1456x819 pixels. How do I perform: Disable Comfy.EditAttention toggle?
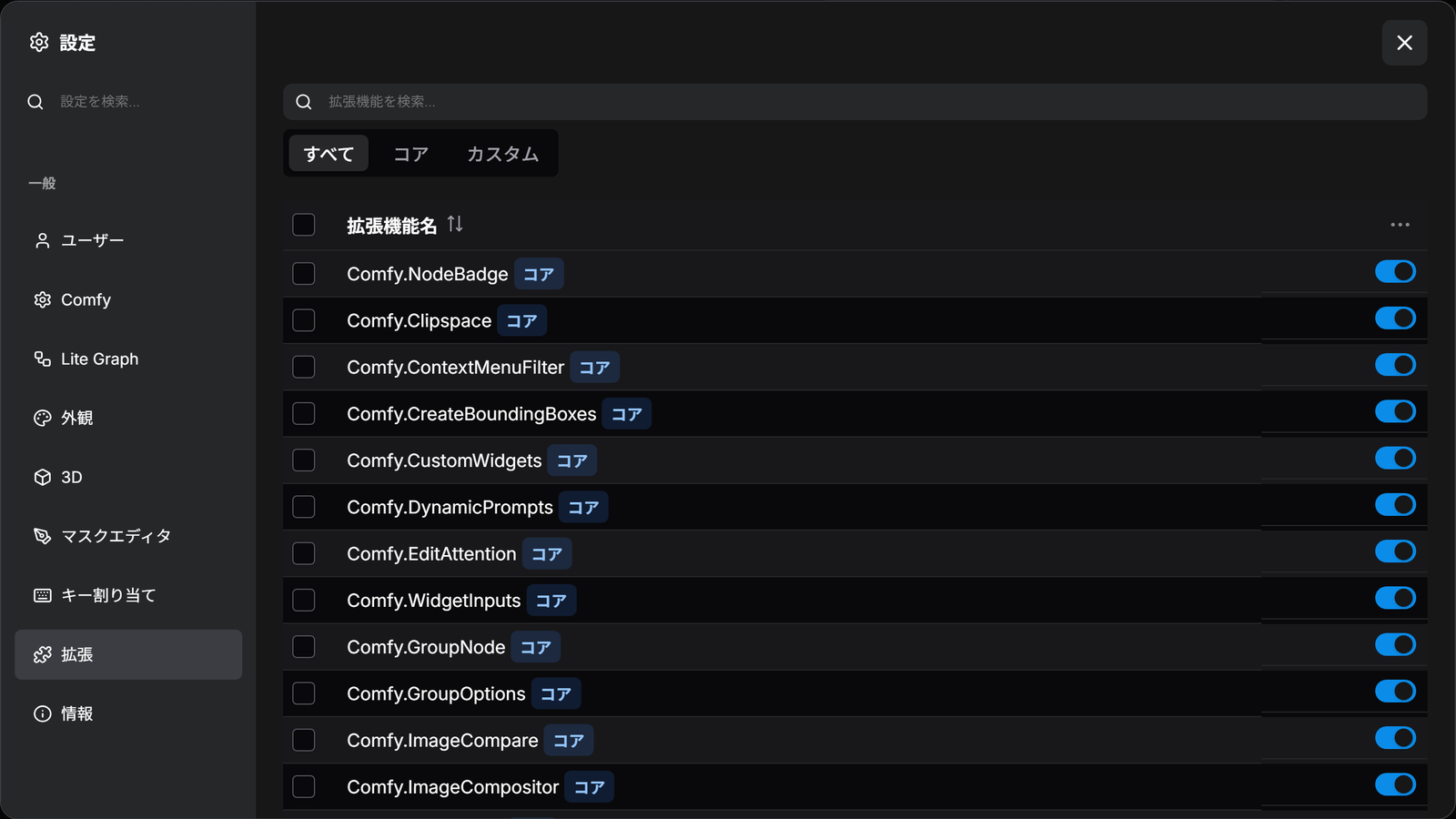click(x=1395, y=551)
